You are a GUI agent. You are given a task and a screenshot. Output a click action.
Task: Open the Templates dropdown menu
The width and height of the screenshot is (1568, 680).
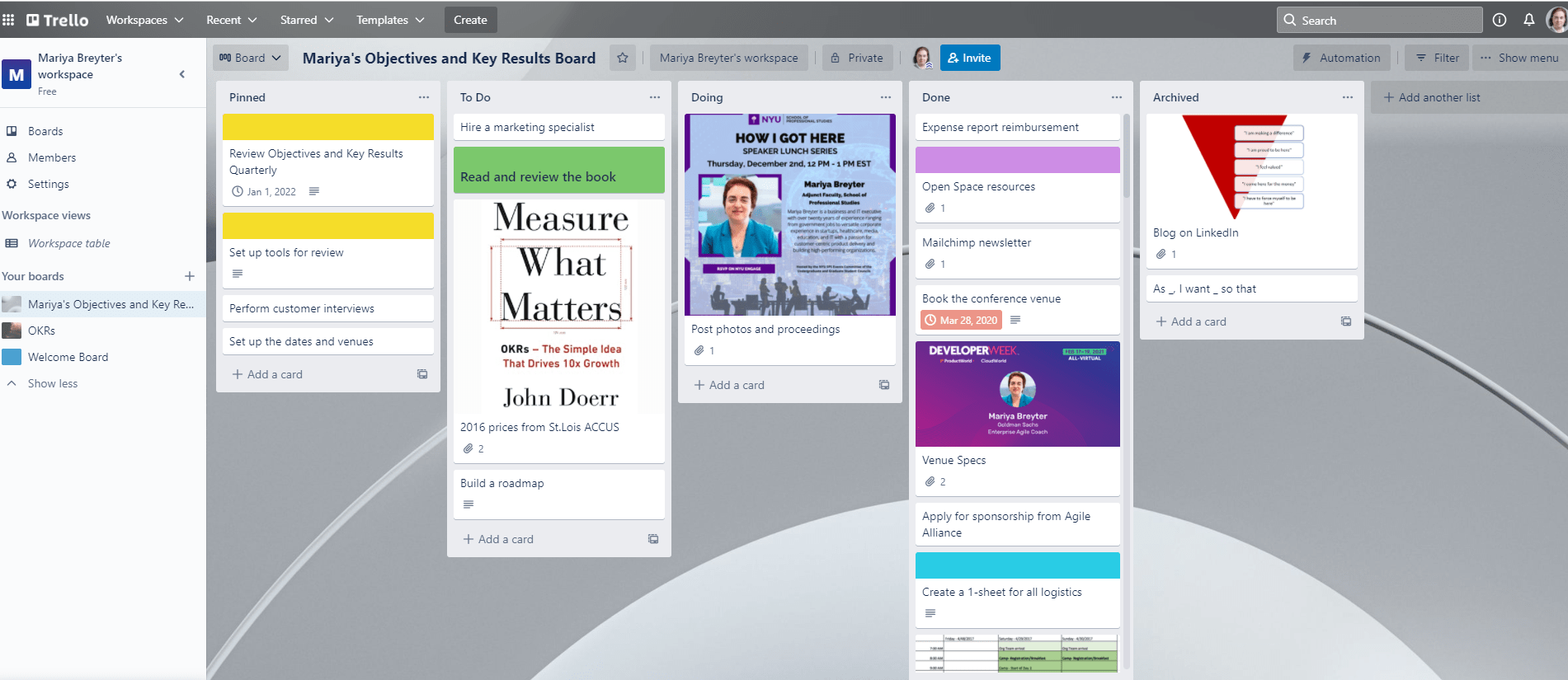(390, 20)
